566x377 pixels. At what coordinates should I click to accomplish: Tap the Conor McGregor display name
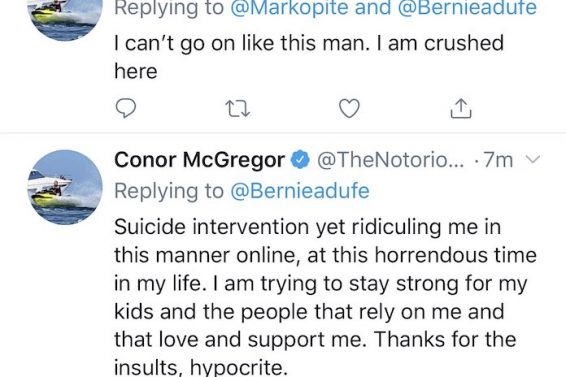(x=200, y=160)
